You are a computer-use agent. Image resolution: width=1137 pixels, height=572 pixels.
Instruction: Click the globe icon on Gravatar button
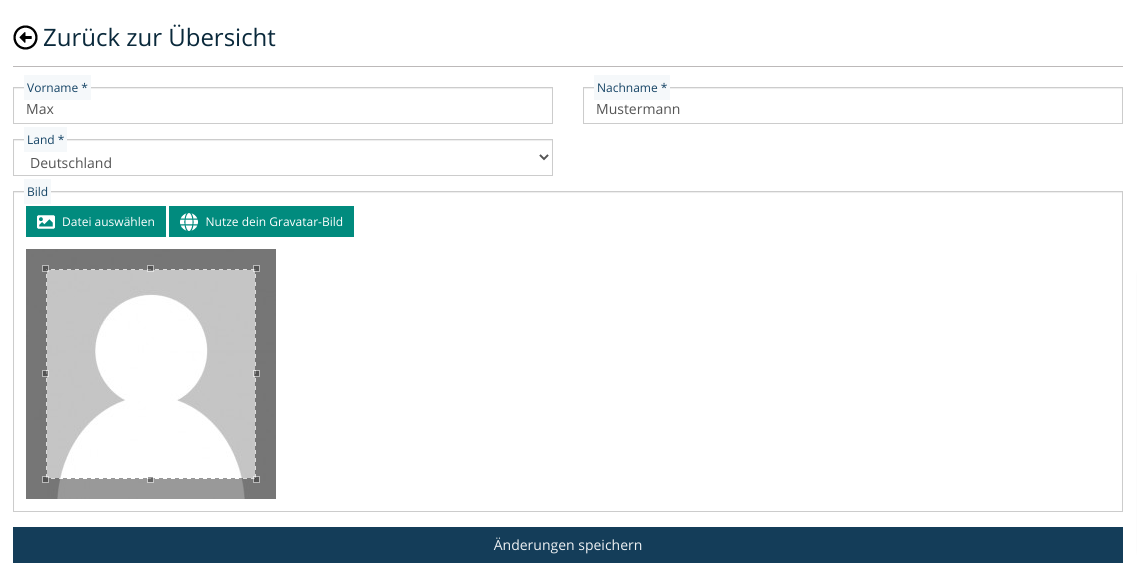click(189, 222)
